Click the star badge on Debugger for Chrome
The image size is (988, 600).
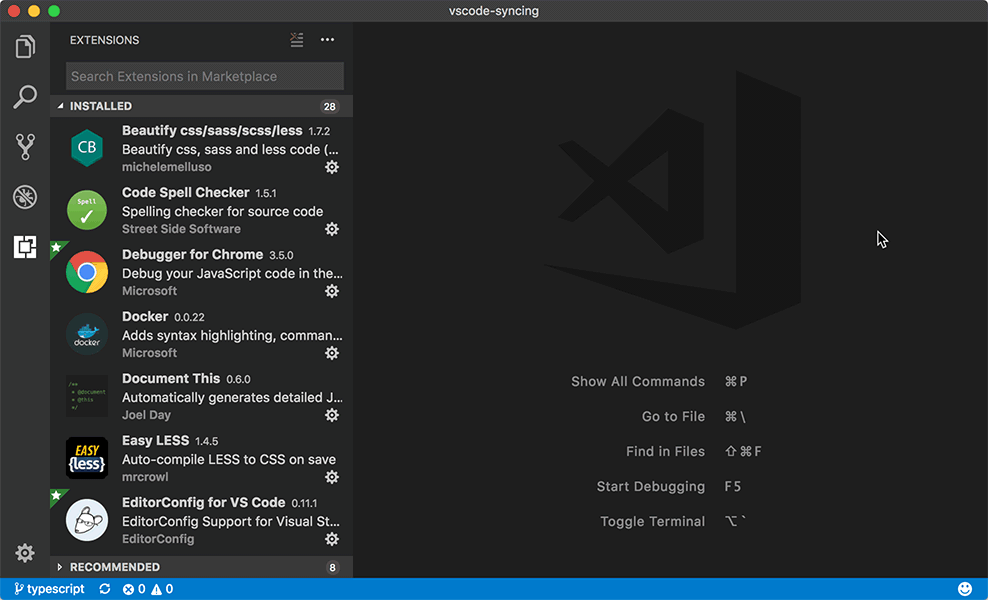click(57, 247)
